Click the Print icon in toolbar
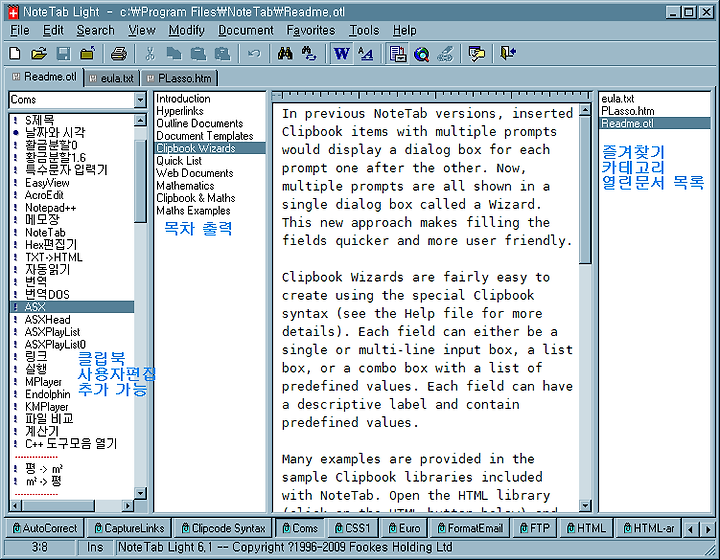The width and height of the screenshot is (720, 560). [119, 54]
